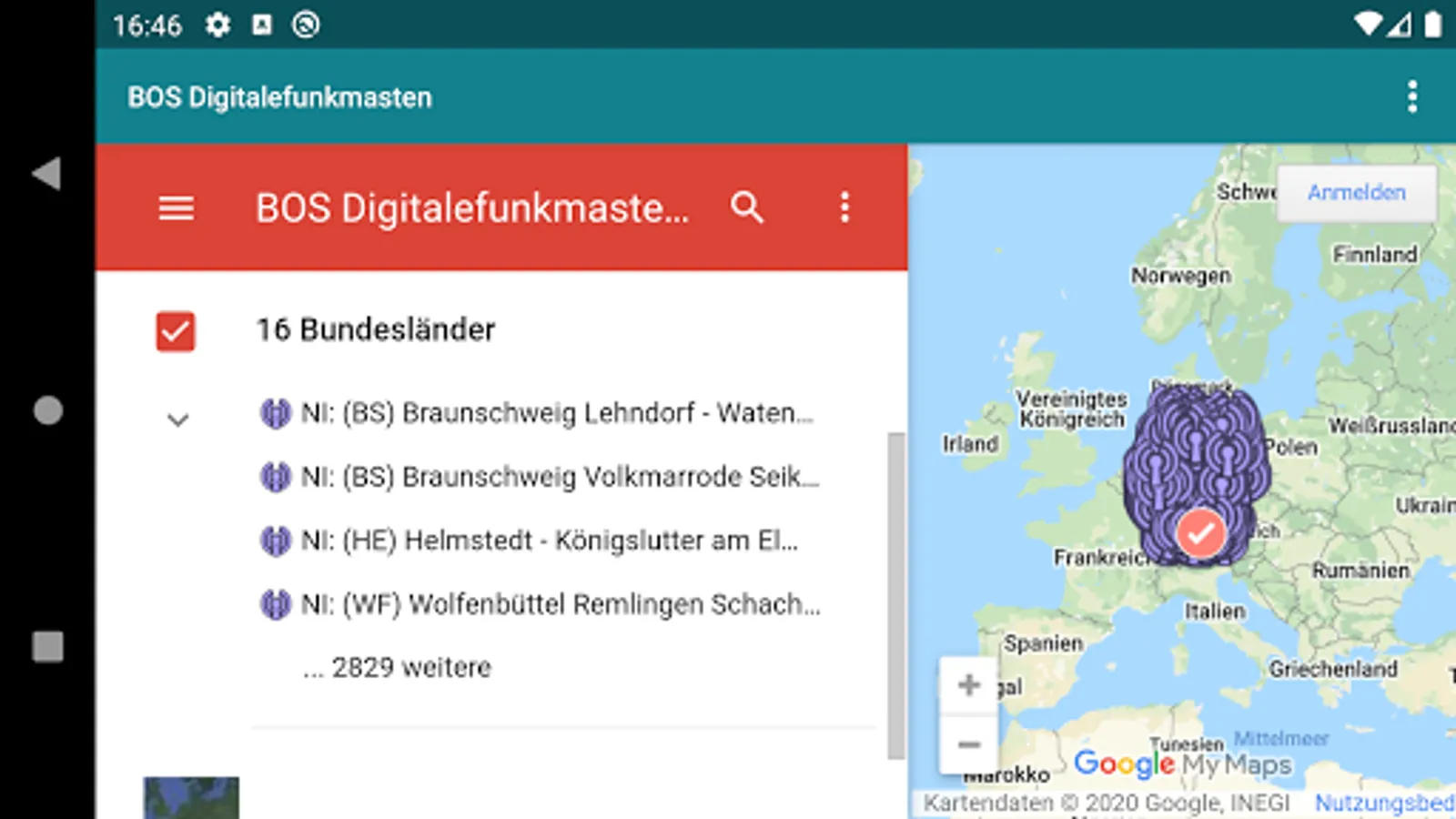This screenshot has height=819, width=1456.
Task: Click the orange checkmark marker on map
Action: click(x=1200, y=532)
